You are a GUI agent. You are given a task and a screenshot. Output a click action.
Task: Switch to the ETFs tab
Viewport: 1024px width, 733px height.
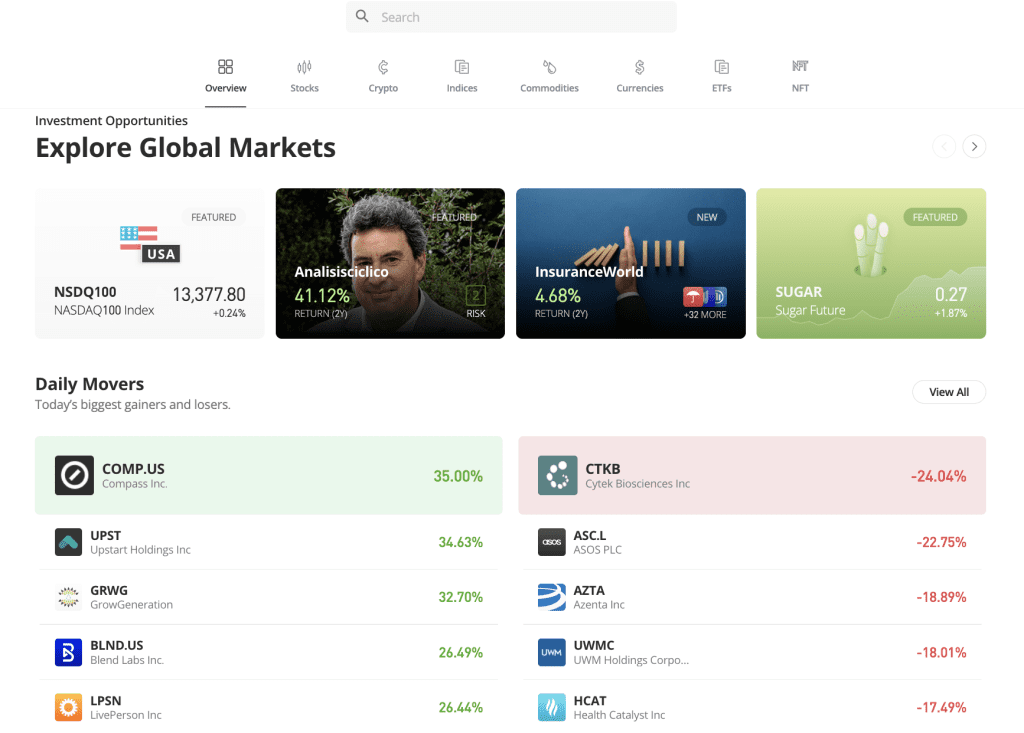click(721, 76)
